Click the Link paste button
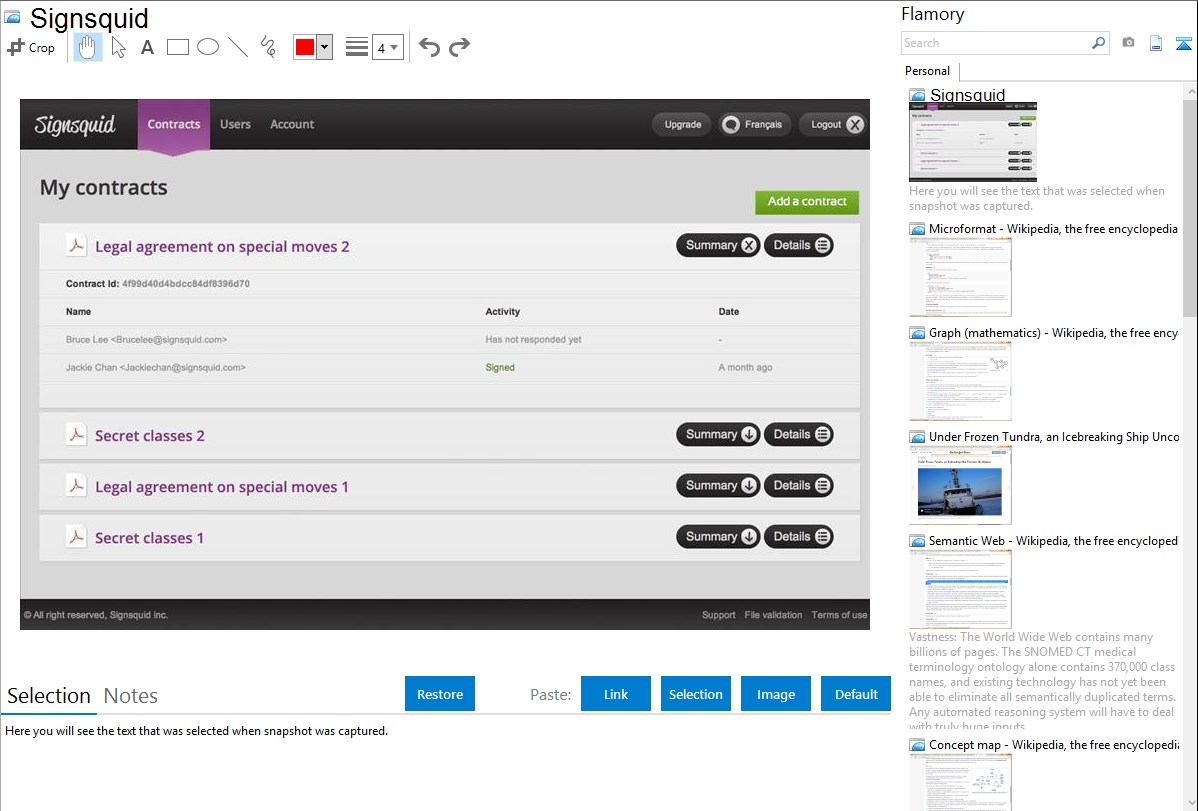This screenshot has width=1198, height=811. pyautogui.click(x=616, y=694)
